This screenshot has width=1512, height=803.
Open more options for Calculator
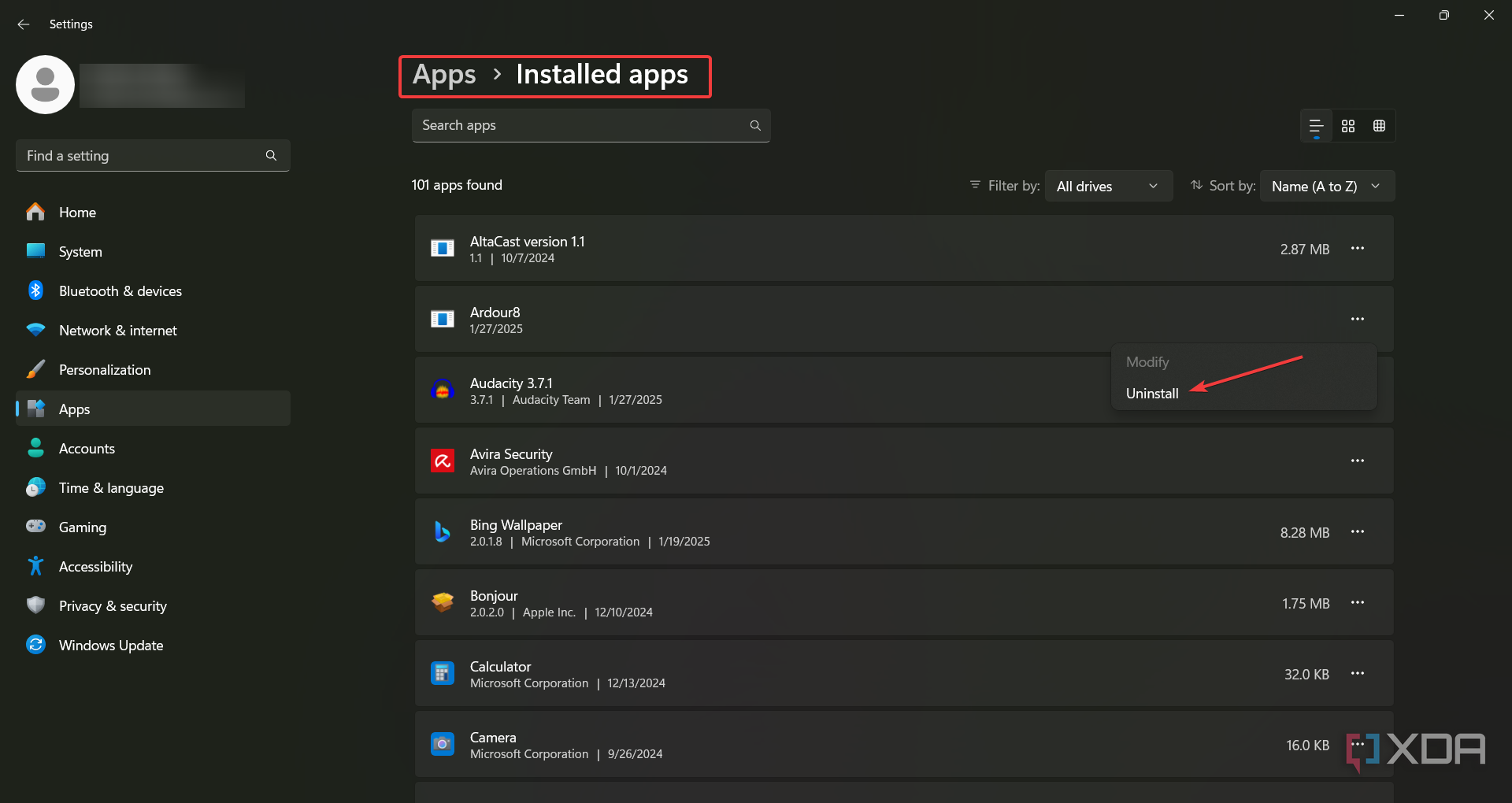tap(1358, 673)
